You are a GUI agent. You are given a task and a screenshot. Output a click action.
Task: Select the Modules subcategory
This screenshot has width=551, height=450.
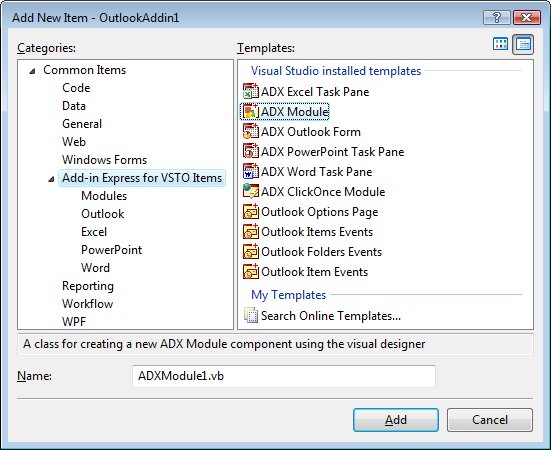coord(104,196)
